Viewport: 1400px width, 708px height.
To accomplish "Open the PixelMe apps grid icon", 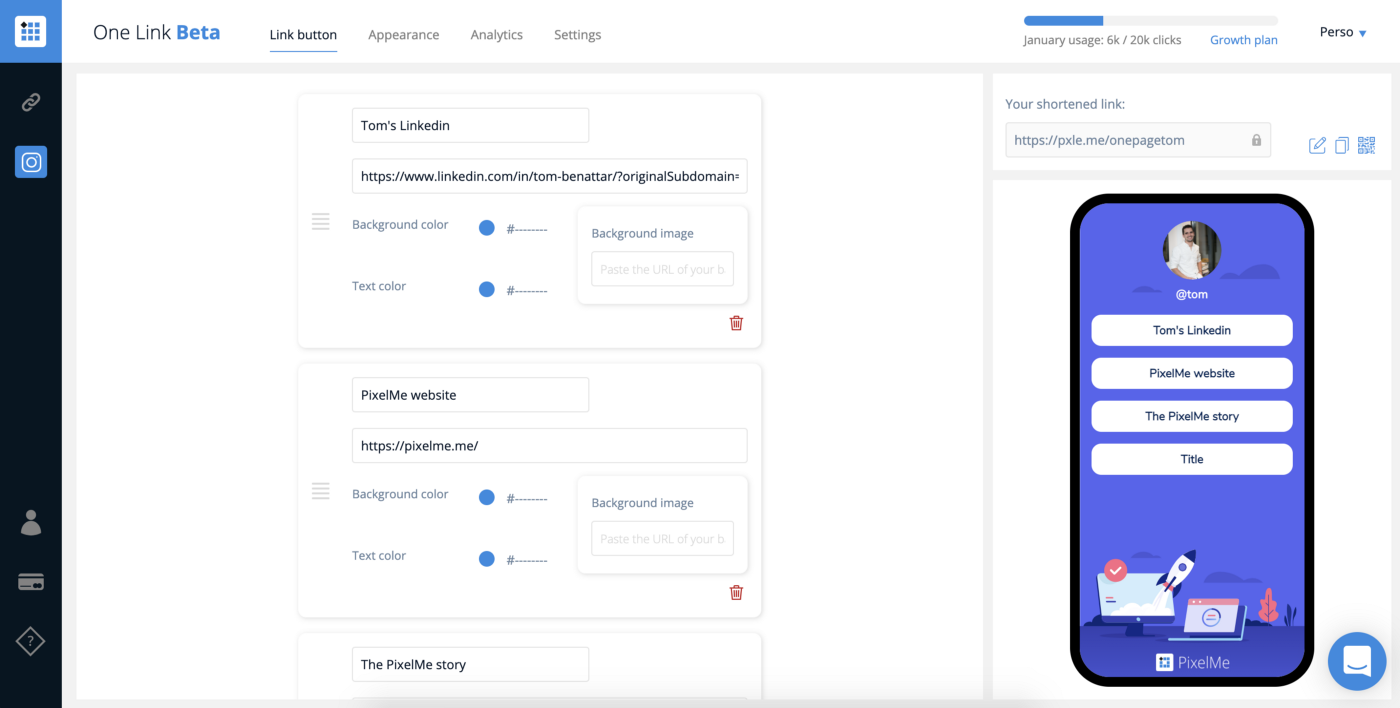I will [31, 31].
